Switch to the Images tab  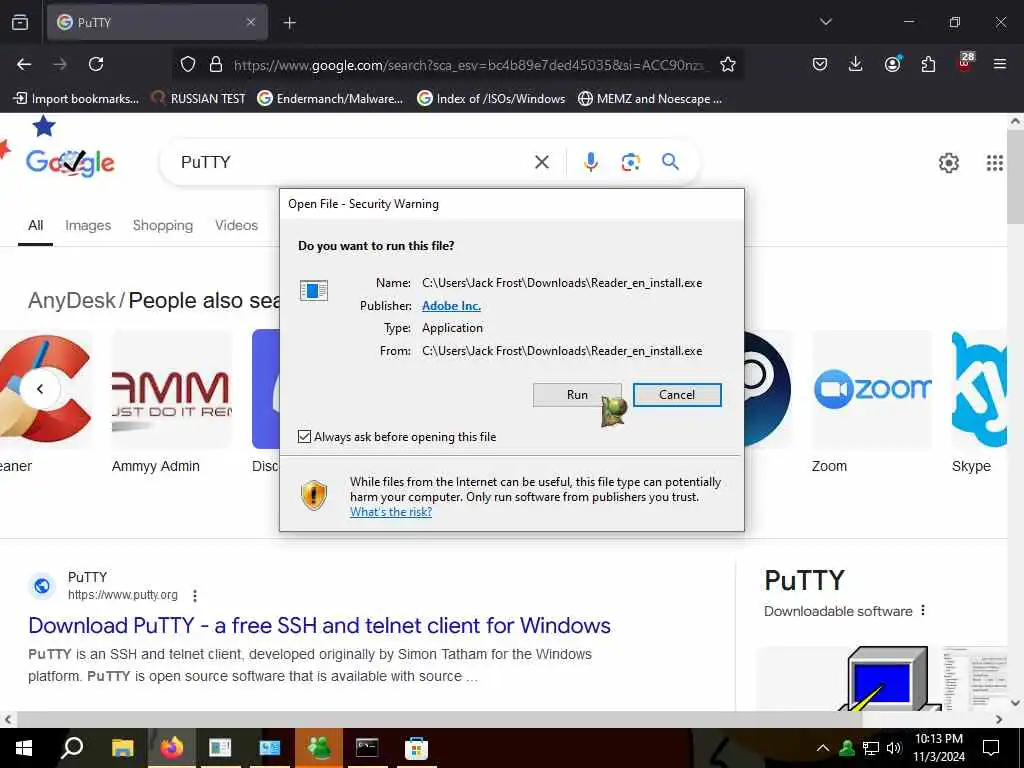coord(88,225)
